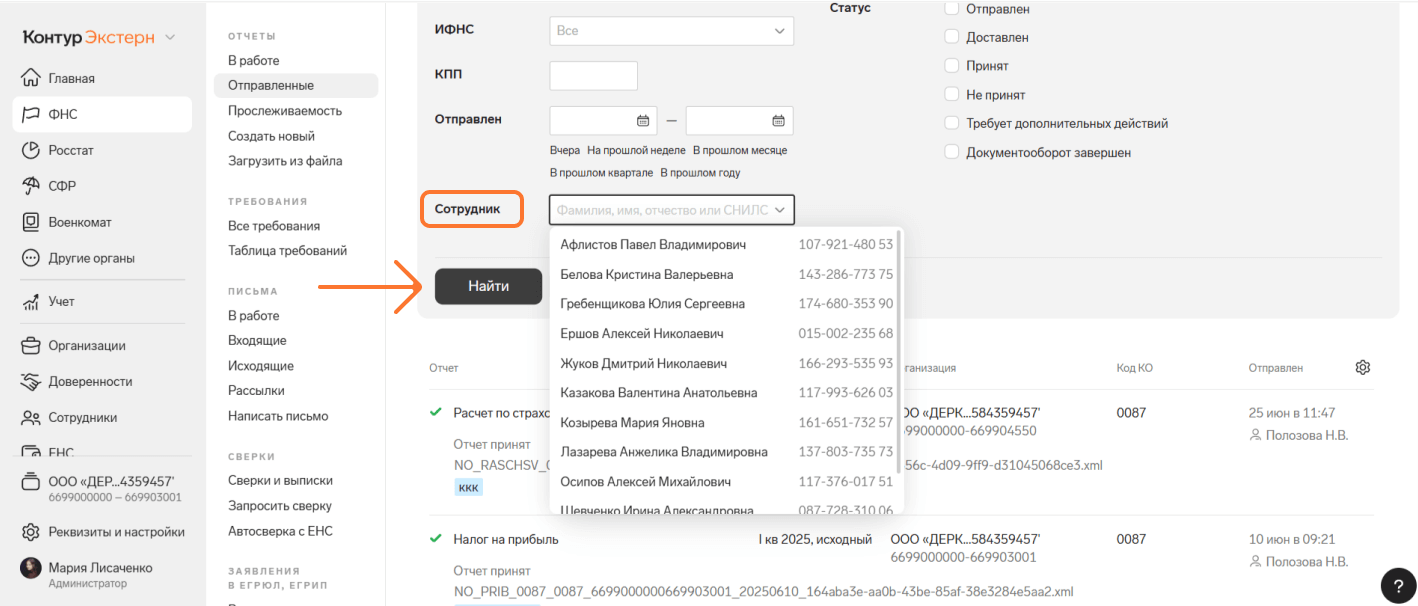Collapse the Сотрудник employee dropdown
The image size is (1418, 606).
779,210
